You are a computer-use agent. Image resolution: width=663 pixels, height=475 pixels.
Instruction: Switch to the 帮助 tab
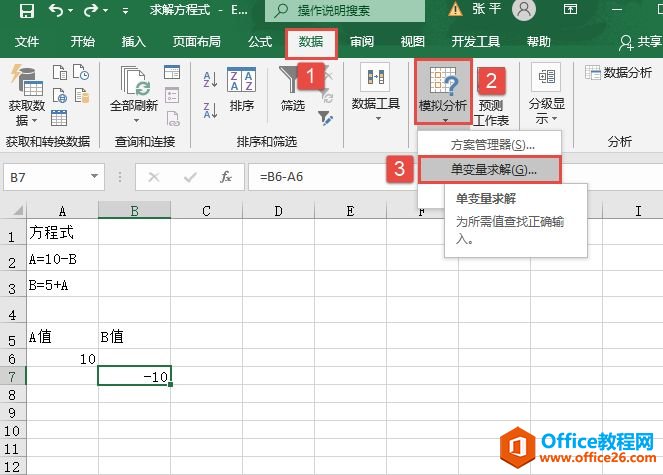click(539, 41)
